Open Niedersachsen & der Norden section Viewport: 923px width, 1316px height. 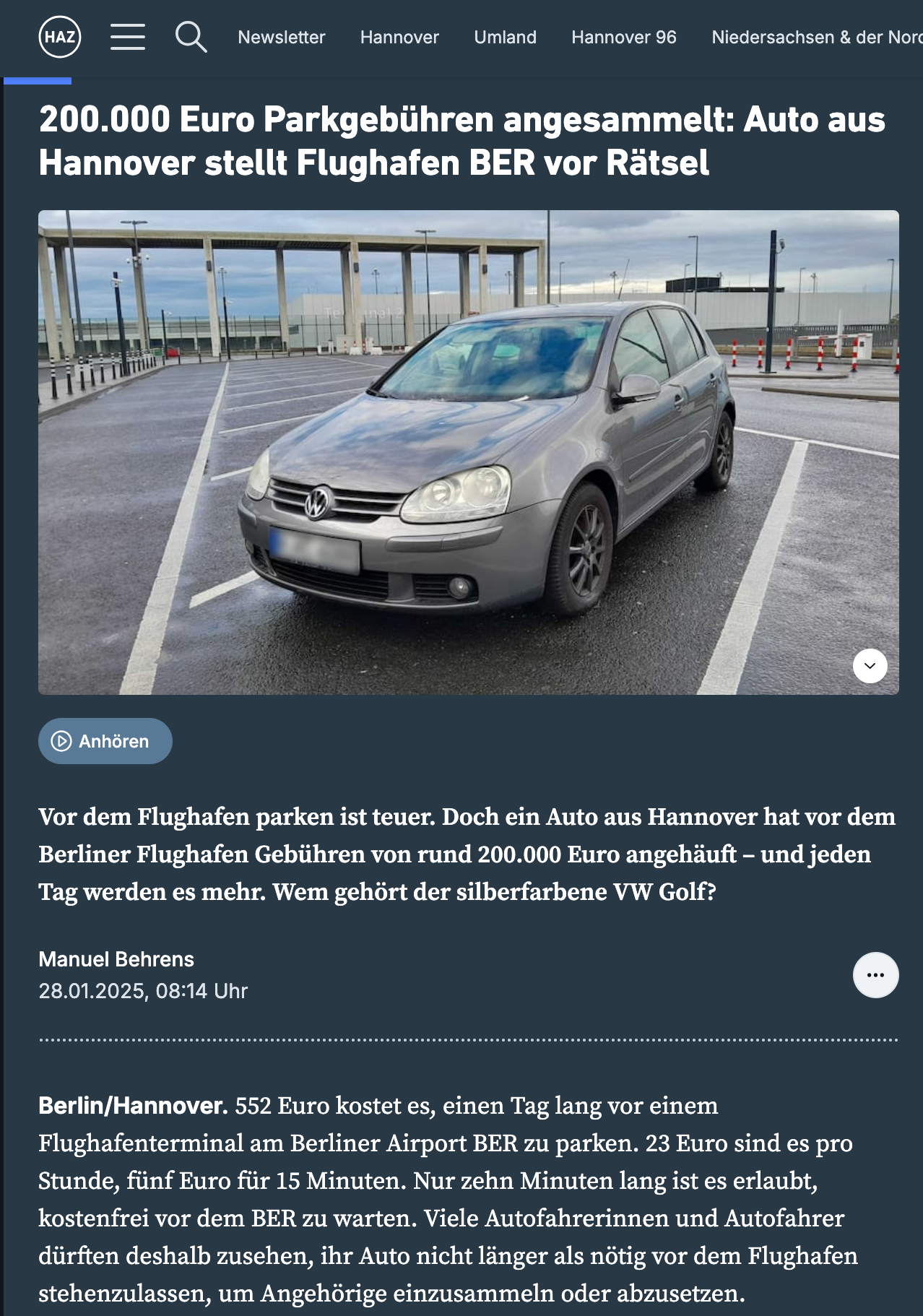pyautogui.click(x=817, y=37)
